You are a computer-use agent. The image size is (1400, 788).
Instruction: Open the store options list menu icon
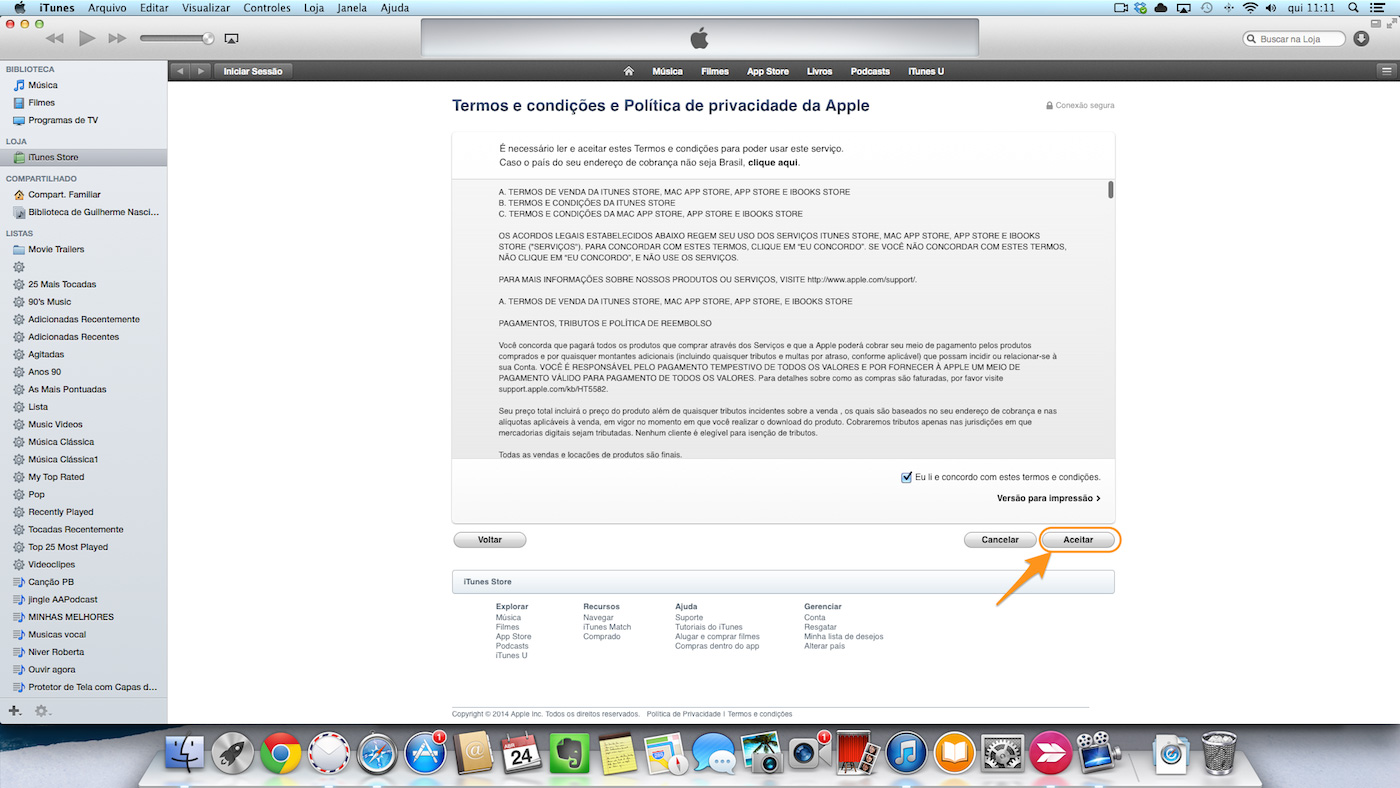(x=1385, y=71)
